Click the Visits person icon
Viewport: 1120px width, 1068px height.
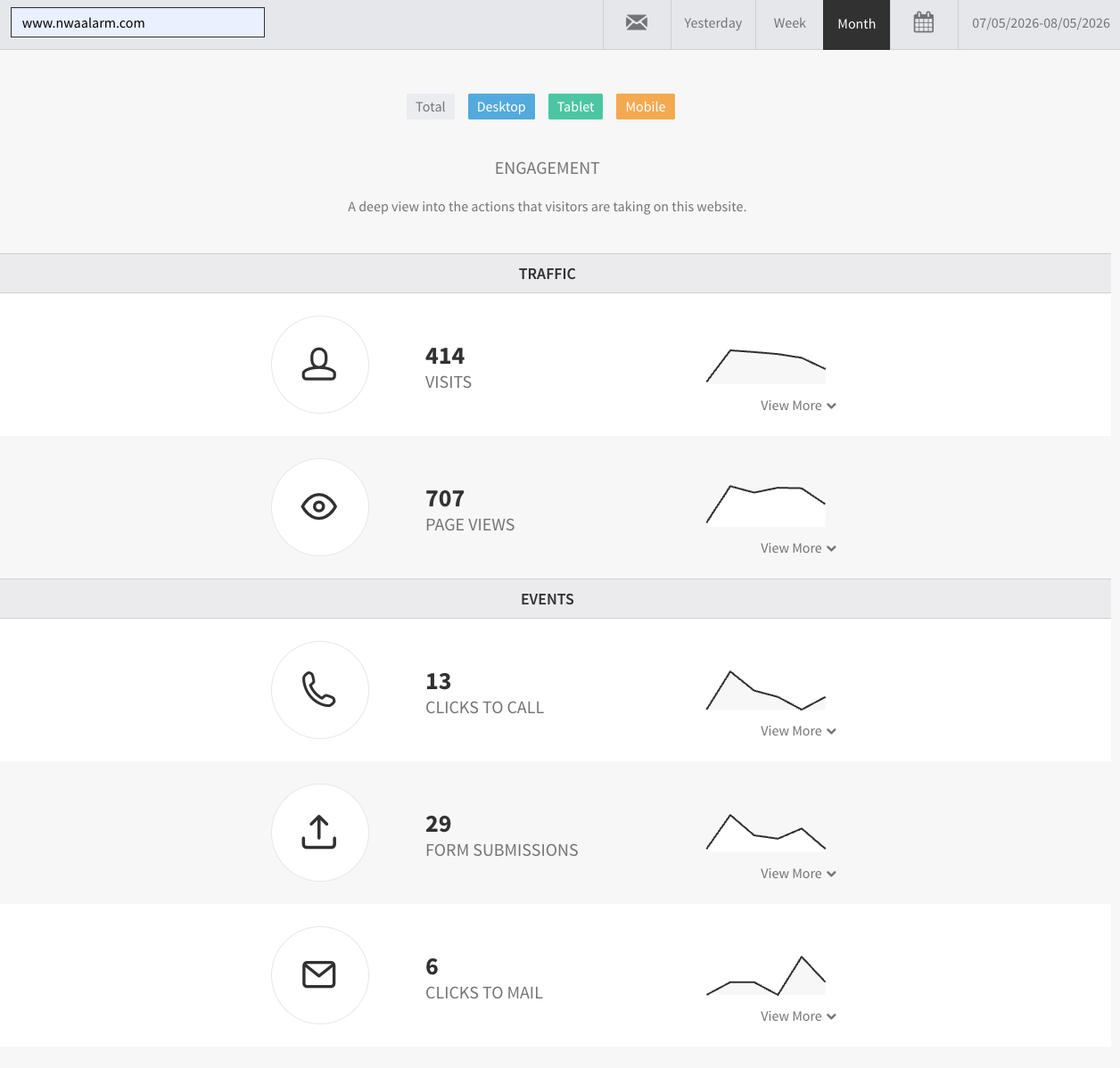319,365
